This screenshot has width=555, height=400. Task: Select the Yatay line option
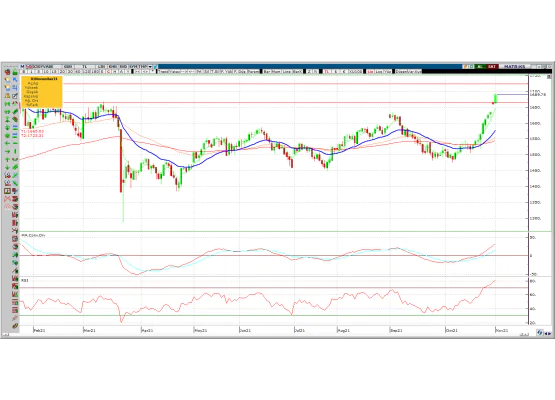coord(174,71)
